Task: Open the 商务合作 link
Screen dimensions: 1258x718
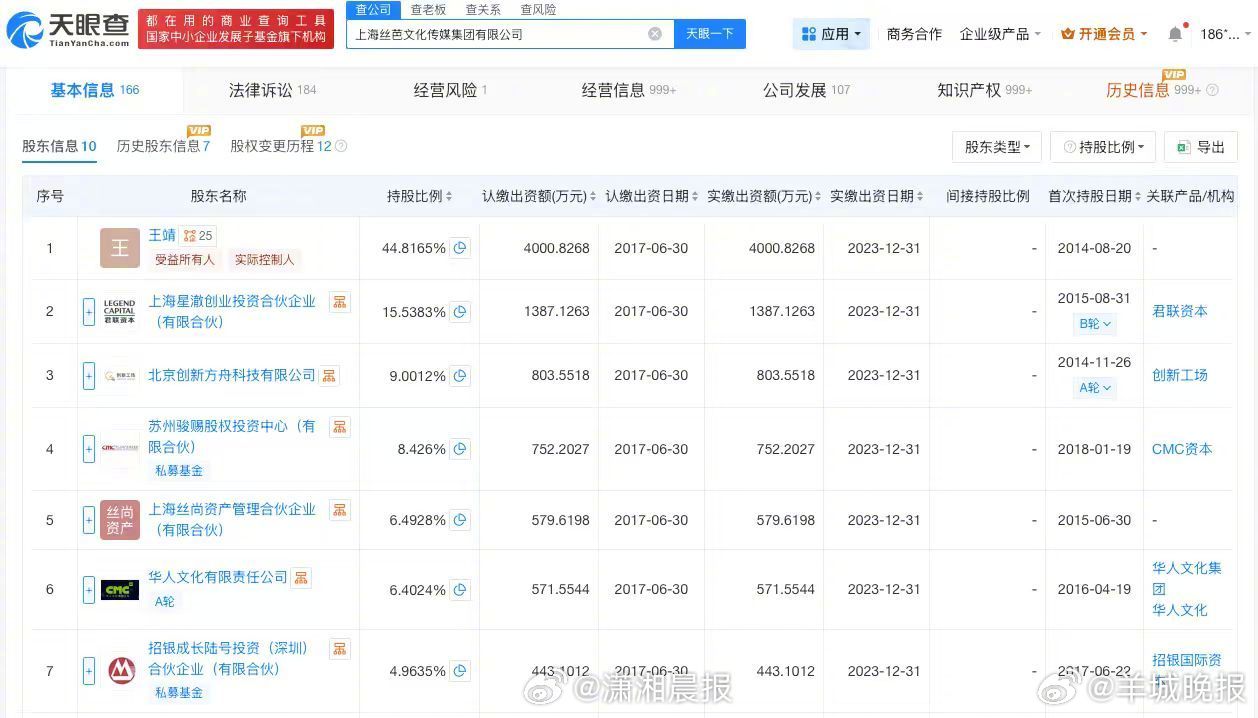Action: coord(914,34)
